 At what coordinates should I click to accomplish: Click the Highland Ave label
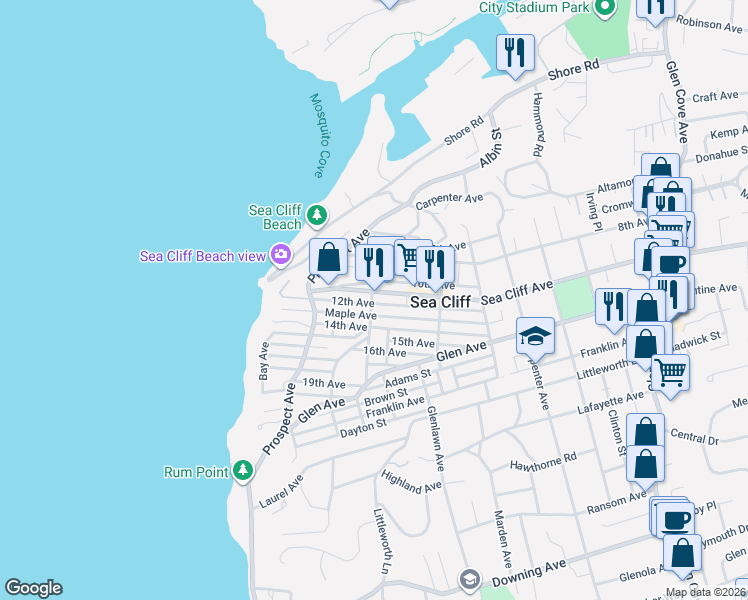pos(411,482)
